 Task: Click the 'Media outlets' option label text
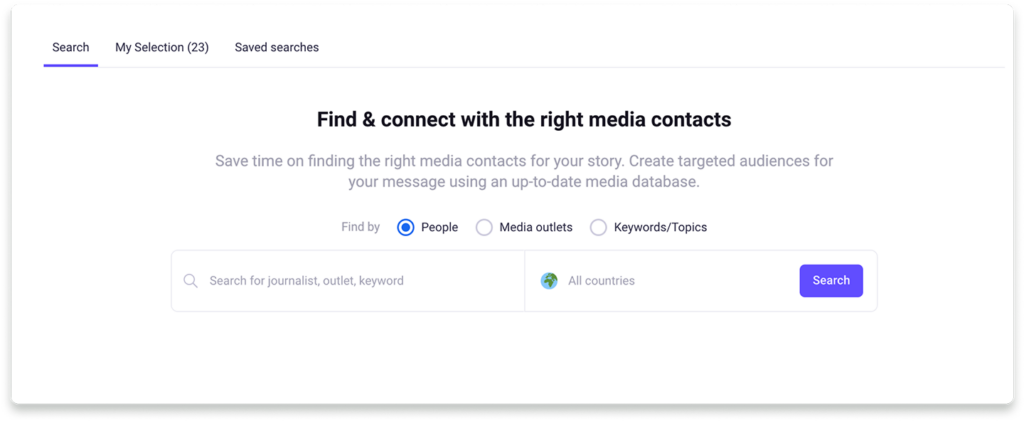(x=536, y=227)
